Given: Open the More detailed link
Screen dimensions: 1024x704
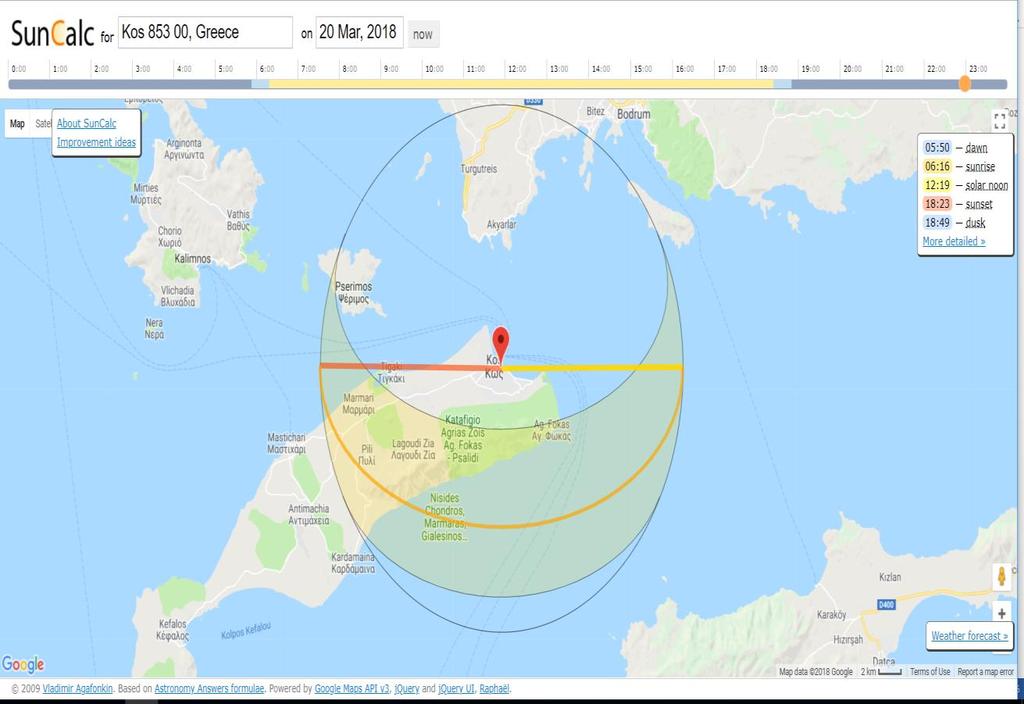Looking at the screenshot, I should [x=953, y=241].
